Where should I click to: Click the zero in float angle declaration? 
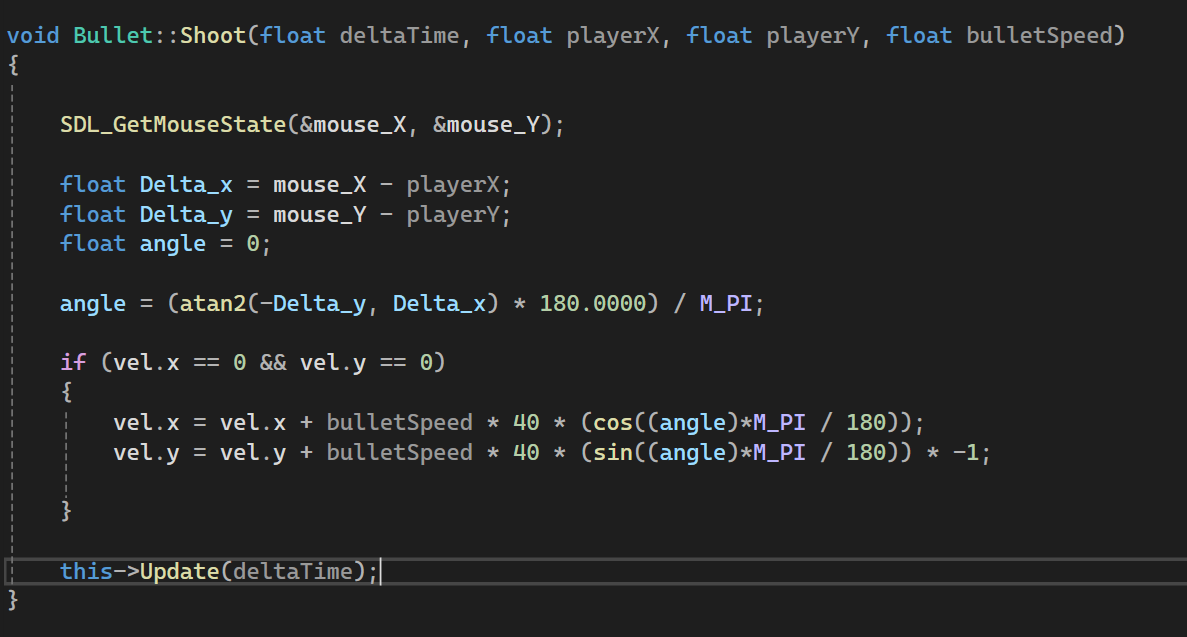coord(253,244)
